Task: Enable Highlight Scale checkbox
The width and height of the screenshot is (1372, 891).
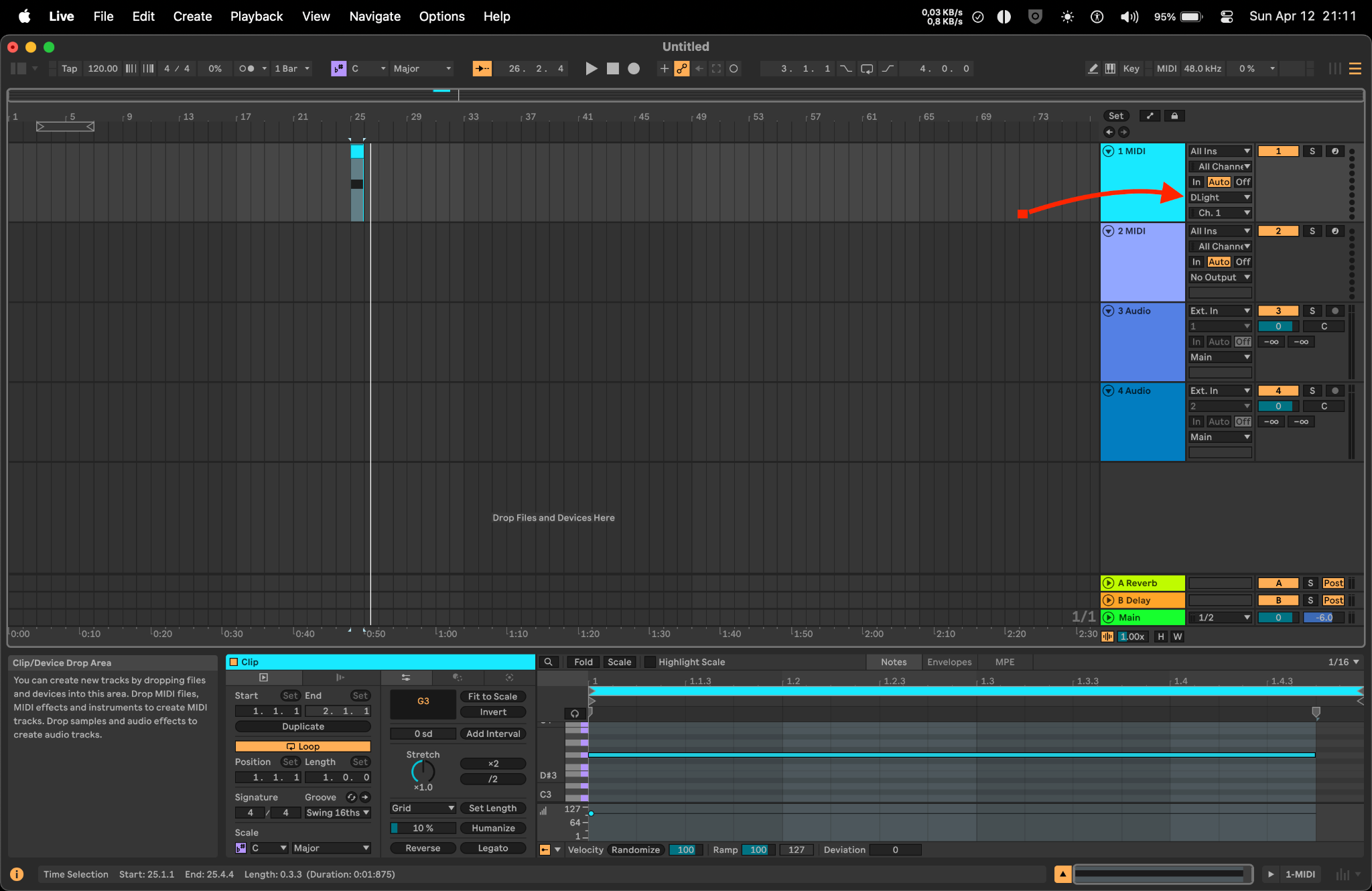Action: pyautogui.click(x=650, y=662)
